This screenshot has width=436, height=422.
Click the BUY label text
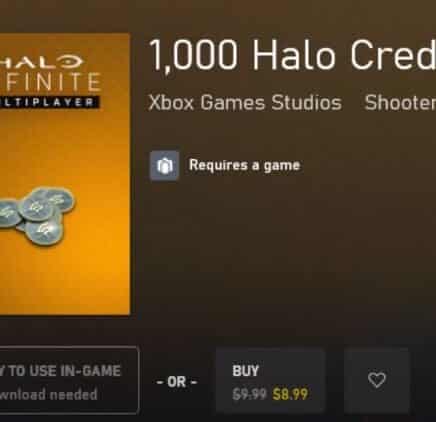pyautogui.click(x=246, y=371)
